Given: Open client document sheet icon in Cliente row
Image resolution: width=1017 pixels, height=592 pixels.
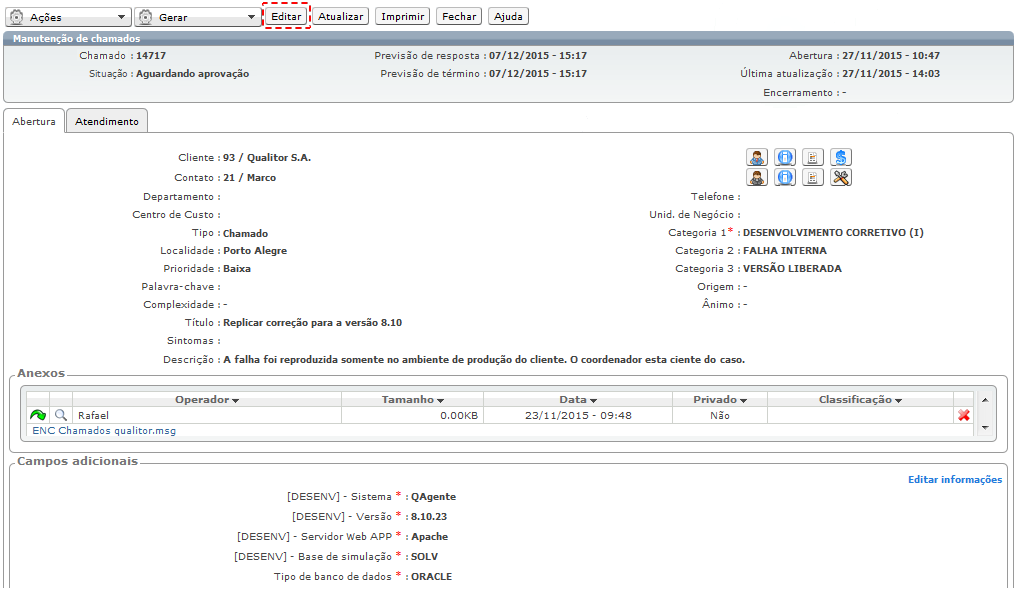Looking at the screenshot, I should click(813, 158).
